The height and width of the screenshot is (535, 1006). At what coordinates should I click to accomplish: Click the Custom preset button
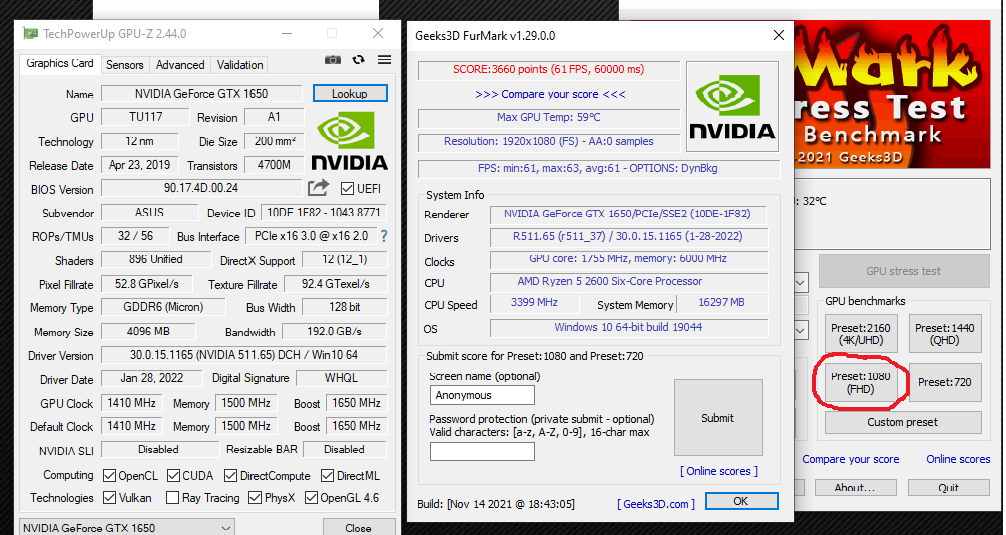click(x=903, y=422)
